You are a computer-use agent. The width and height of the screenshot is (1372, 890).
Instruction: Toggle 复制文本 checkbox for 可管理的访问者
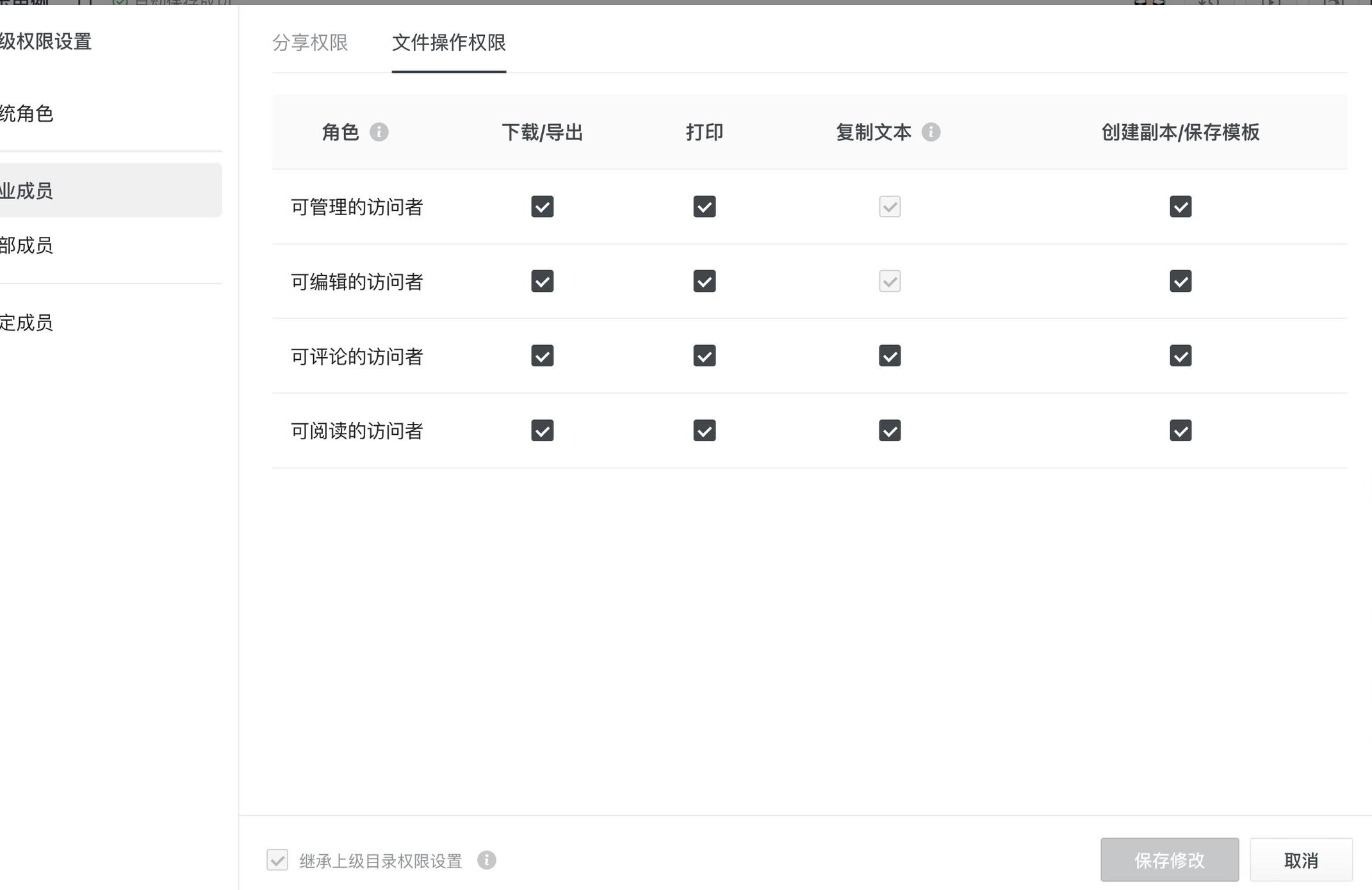pyautogui.click(x=890, y=207)
